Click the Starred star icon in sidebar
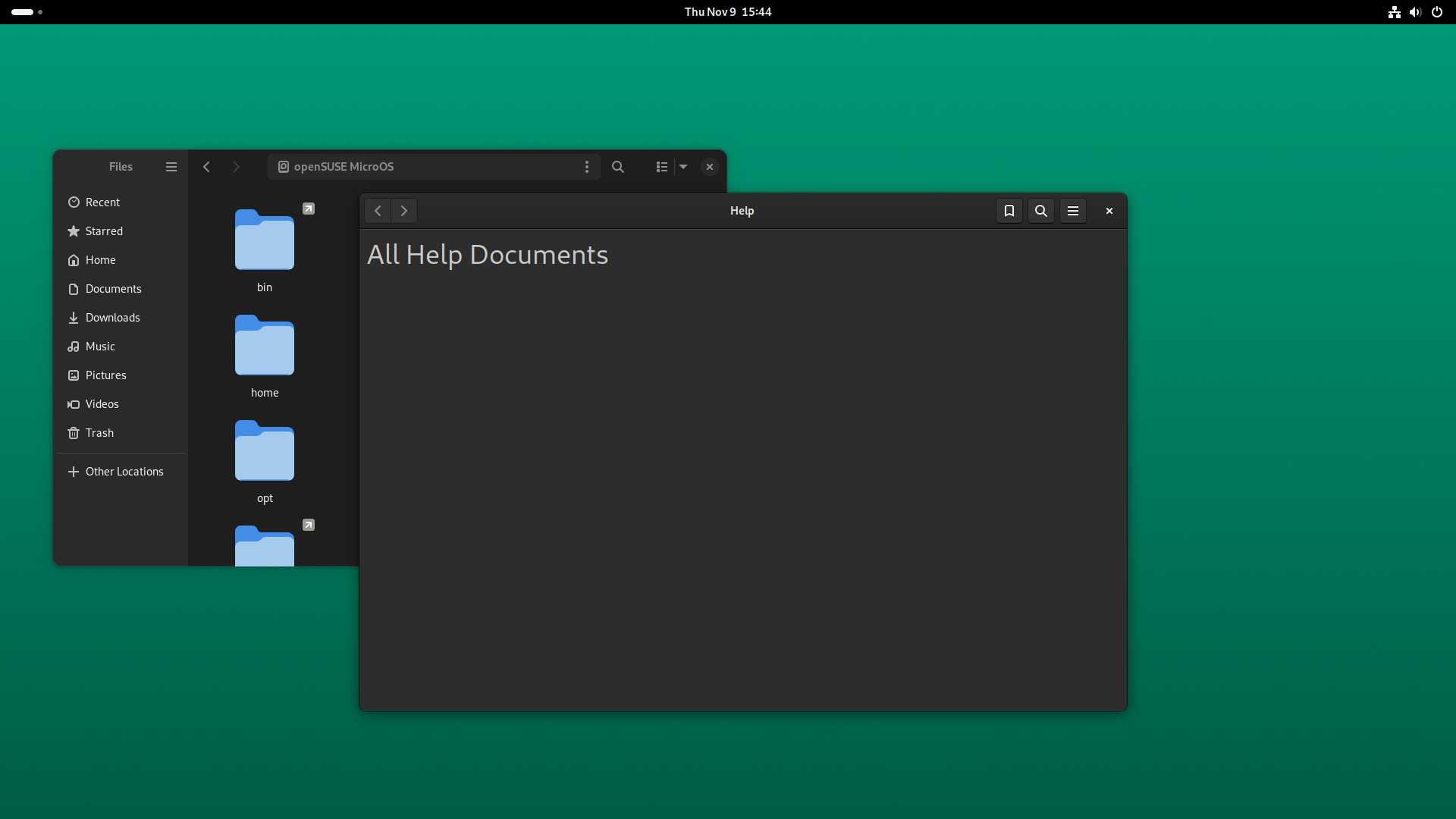 click(x=74, y=231)
